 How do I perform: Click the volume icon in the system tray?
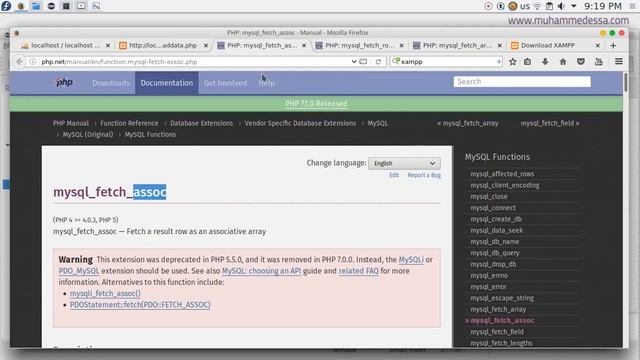[x=562, y=6]
